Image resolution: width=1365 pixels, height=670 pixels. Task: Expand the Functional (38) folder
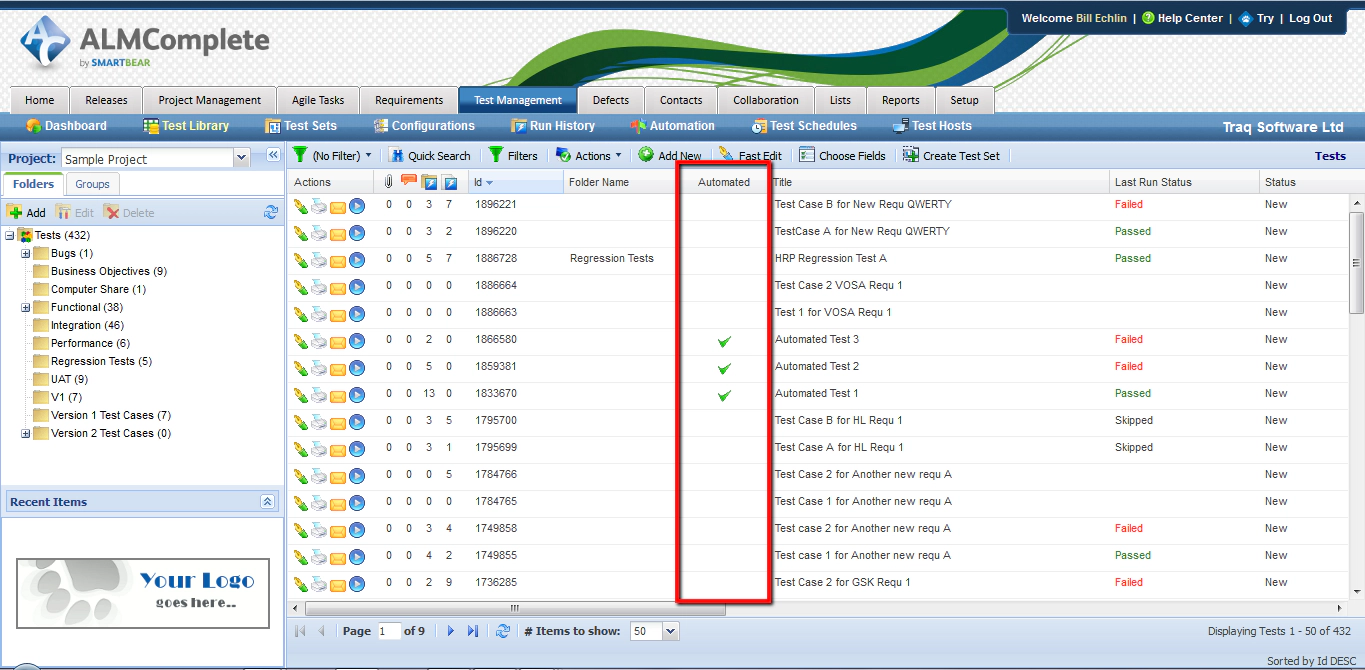[26, 308]
